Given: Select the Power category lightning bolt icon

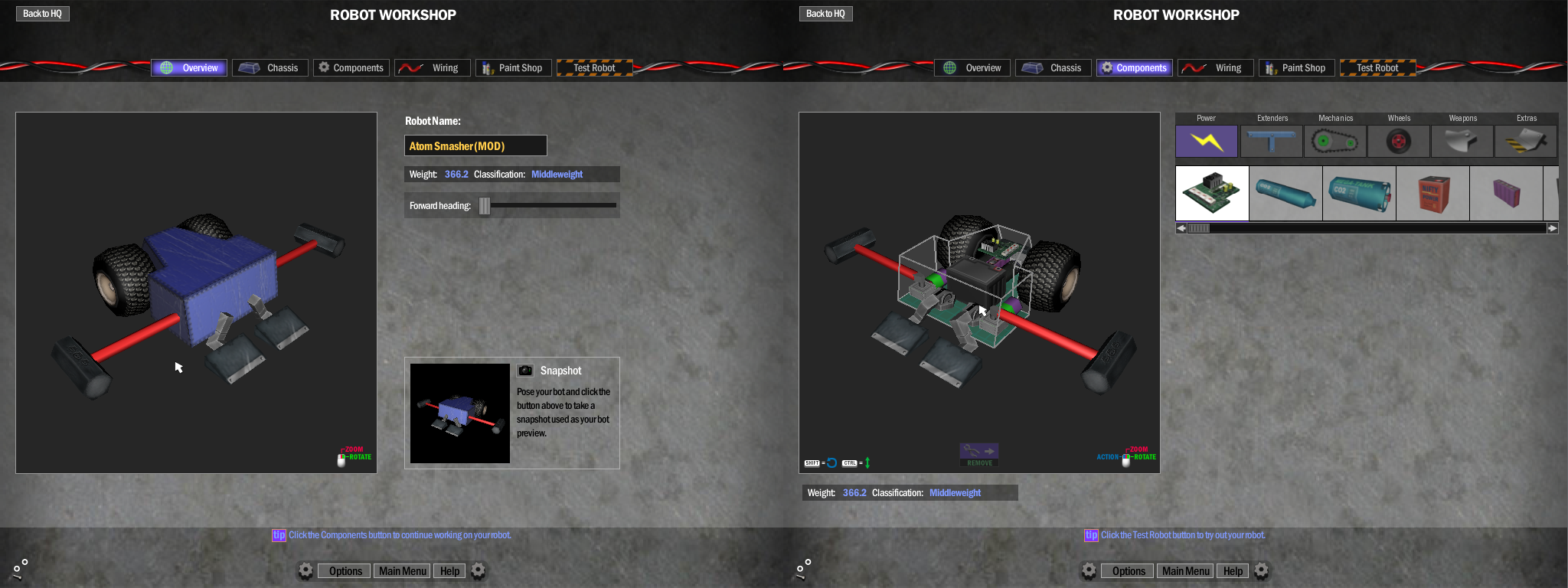Looking at the screenshot, I should pyautogui.click(x=1206, y=142).
